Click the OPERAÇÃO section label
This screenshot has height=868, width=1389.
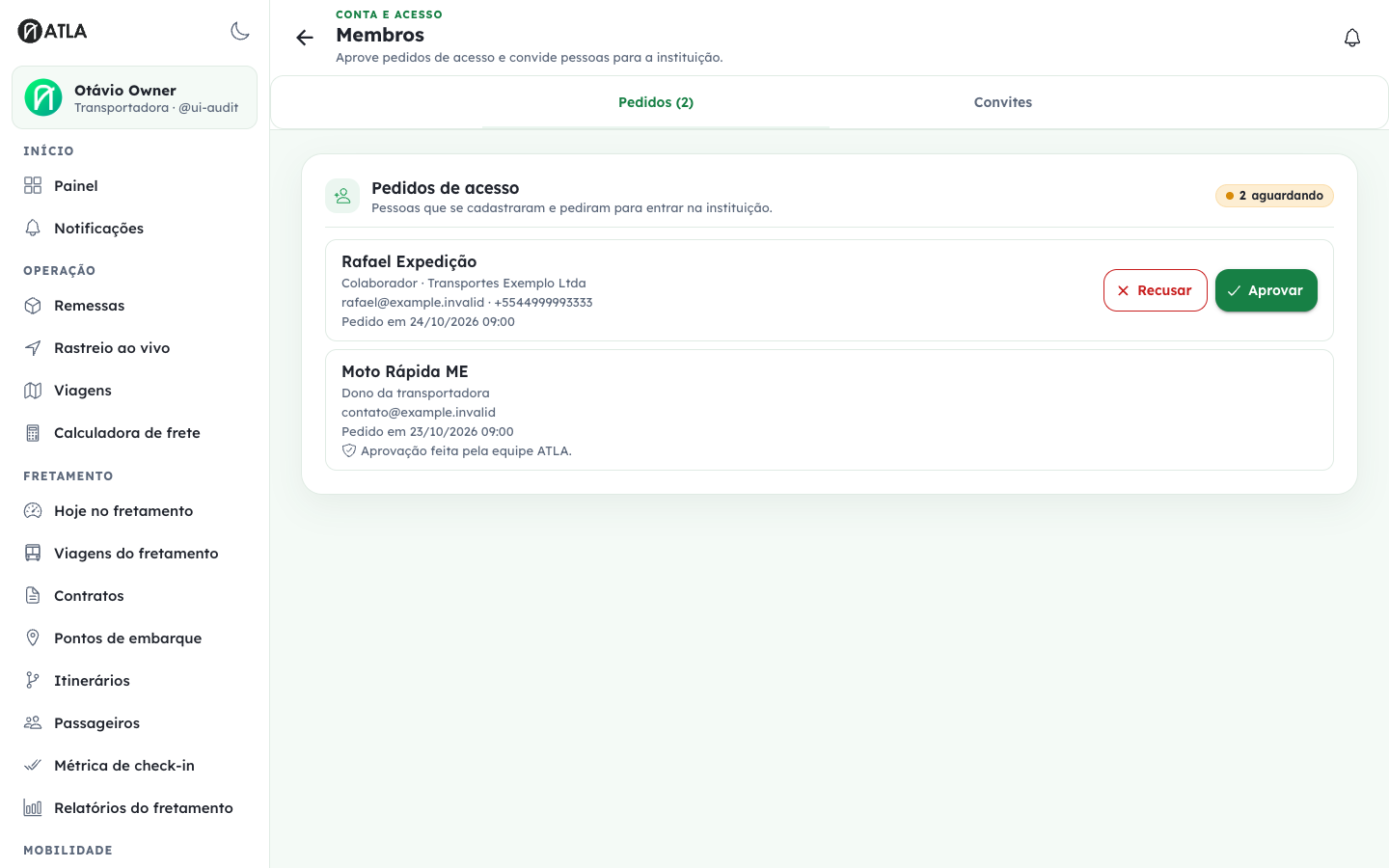(x=59, y=270)
